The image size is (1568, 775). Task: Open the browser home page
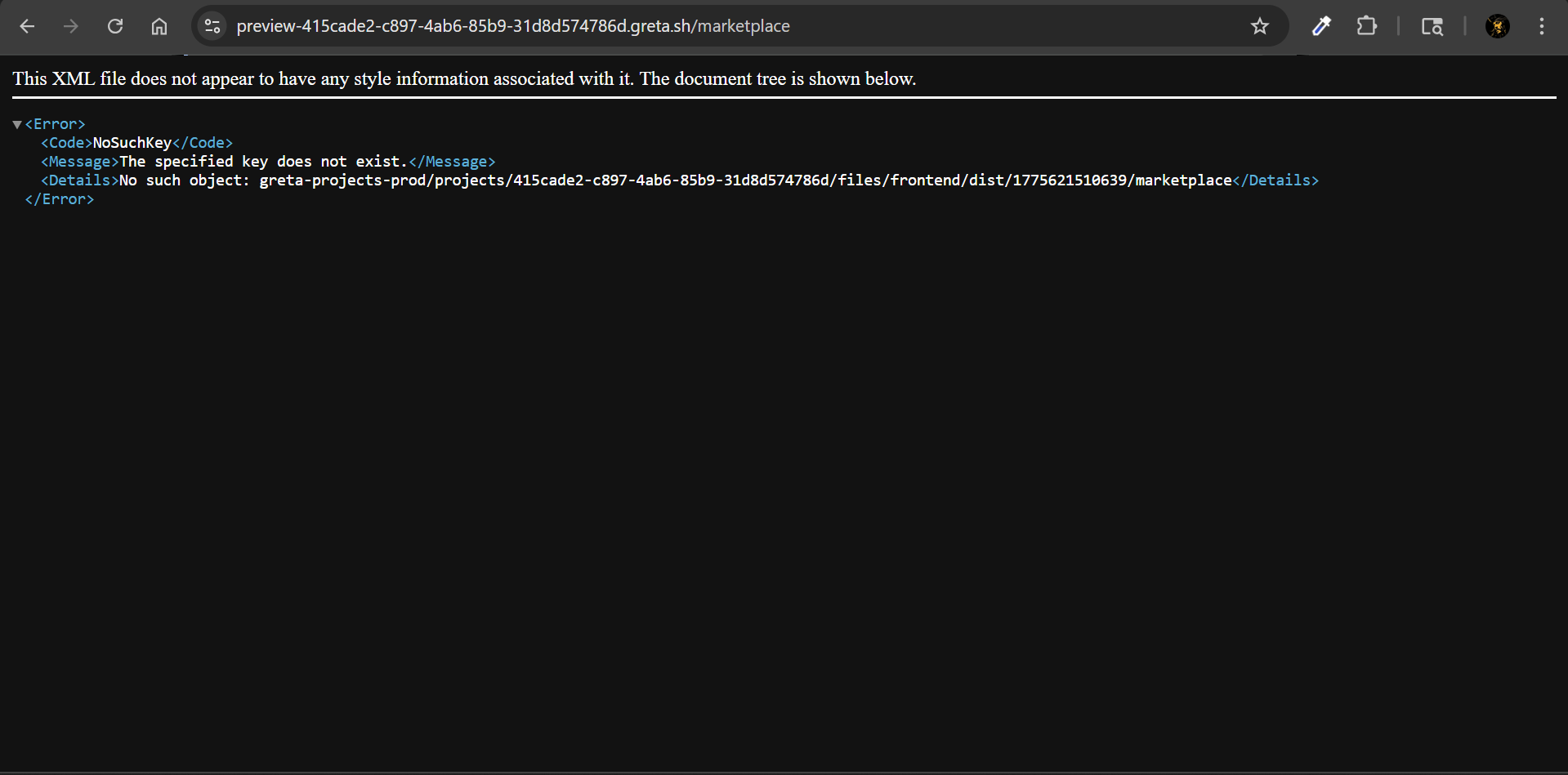pyautogui.click(x=159, y=26)
